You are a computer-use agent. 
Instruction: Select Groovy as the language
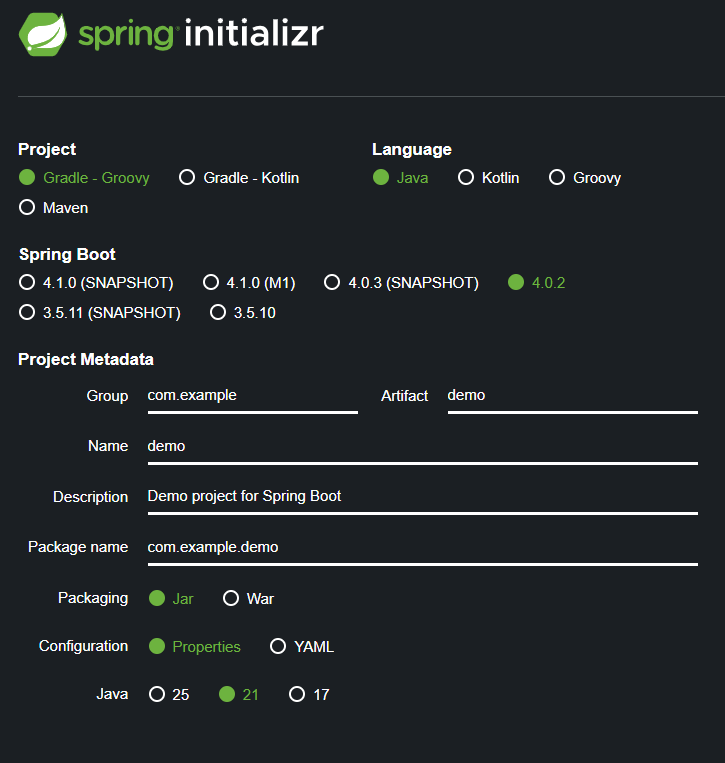pyautogui.click(x=585, y=178)
